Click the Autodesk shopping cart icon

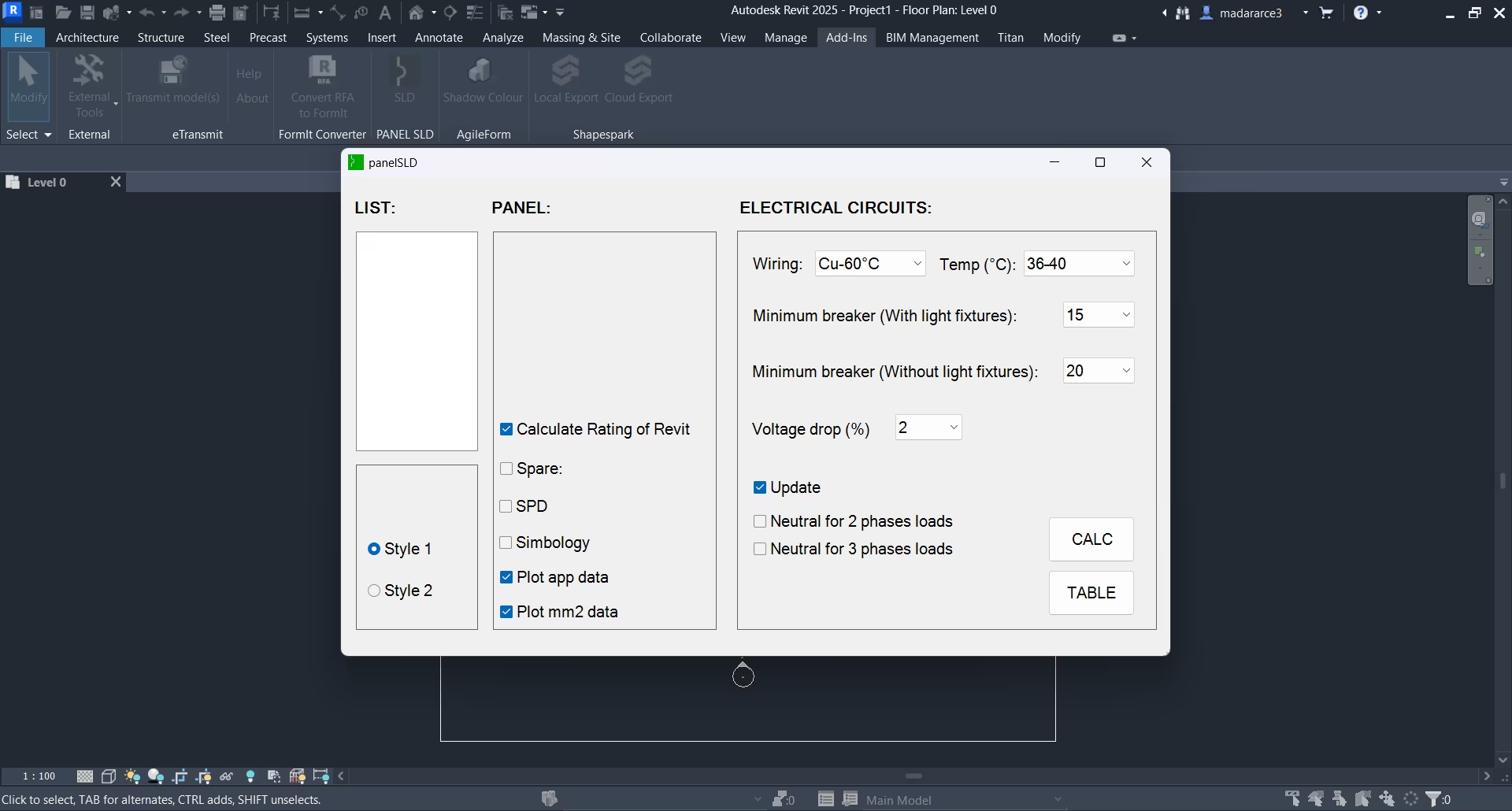(x=1327, y=13)
